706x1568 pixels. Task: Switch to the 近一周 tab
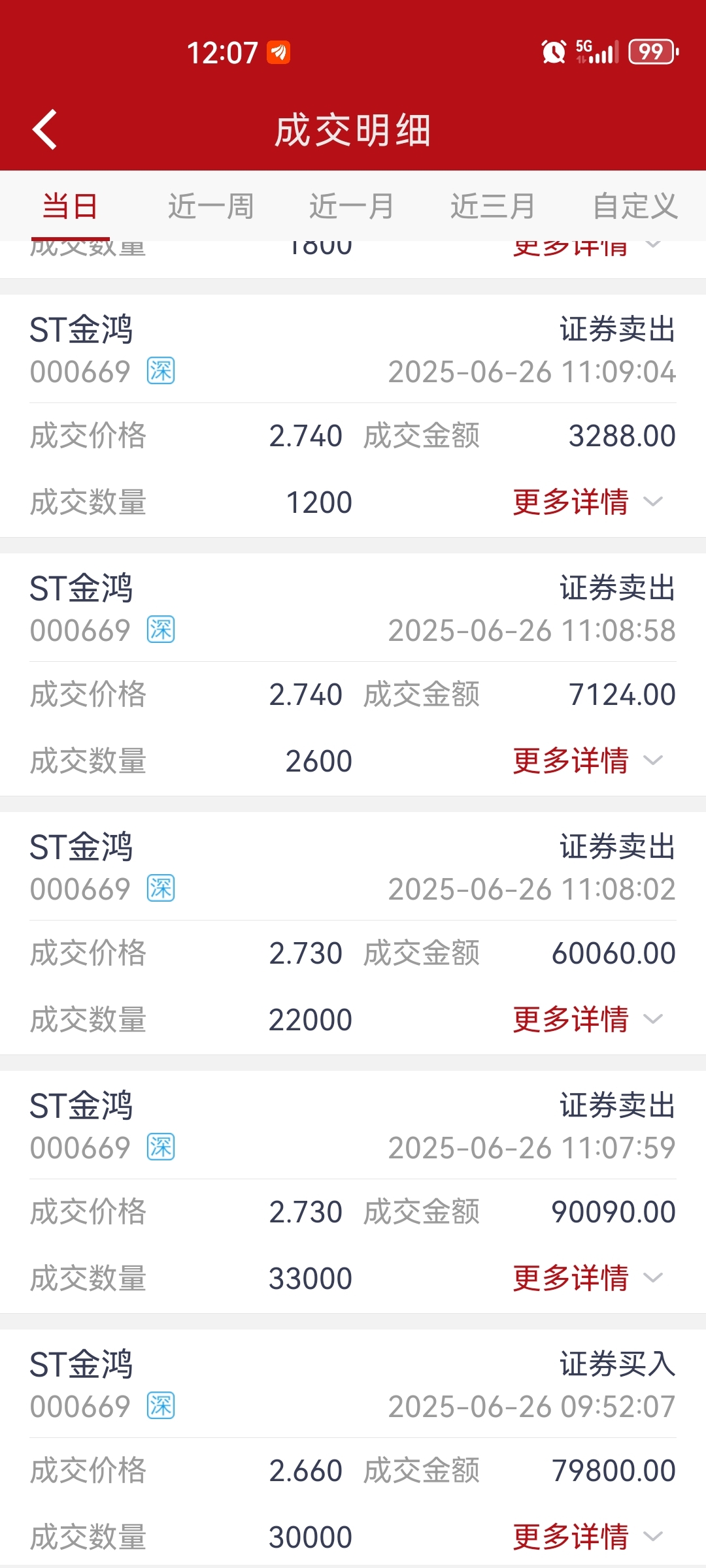tap(211, 206)
